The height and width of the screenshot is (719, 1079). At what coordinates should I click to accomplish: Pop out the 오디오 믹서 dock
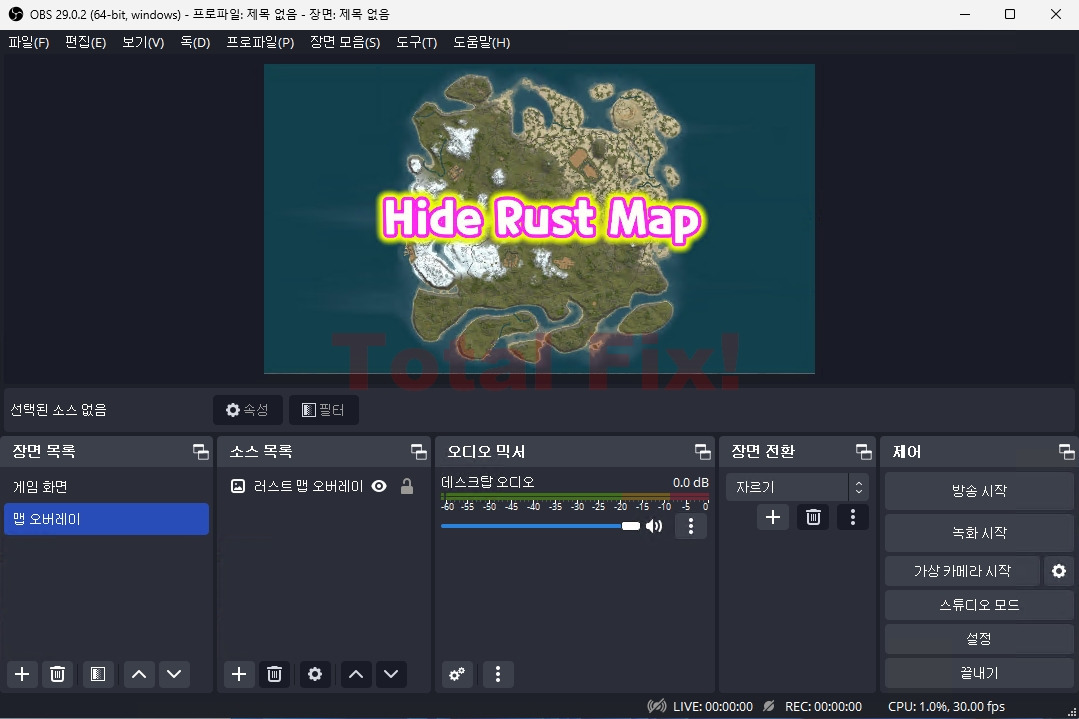703,451
